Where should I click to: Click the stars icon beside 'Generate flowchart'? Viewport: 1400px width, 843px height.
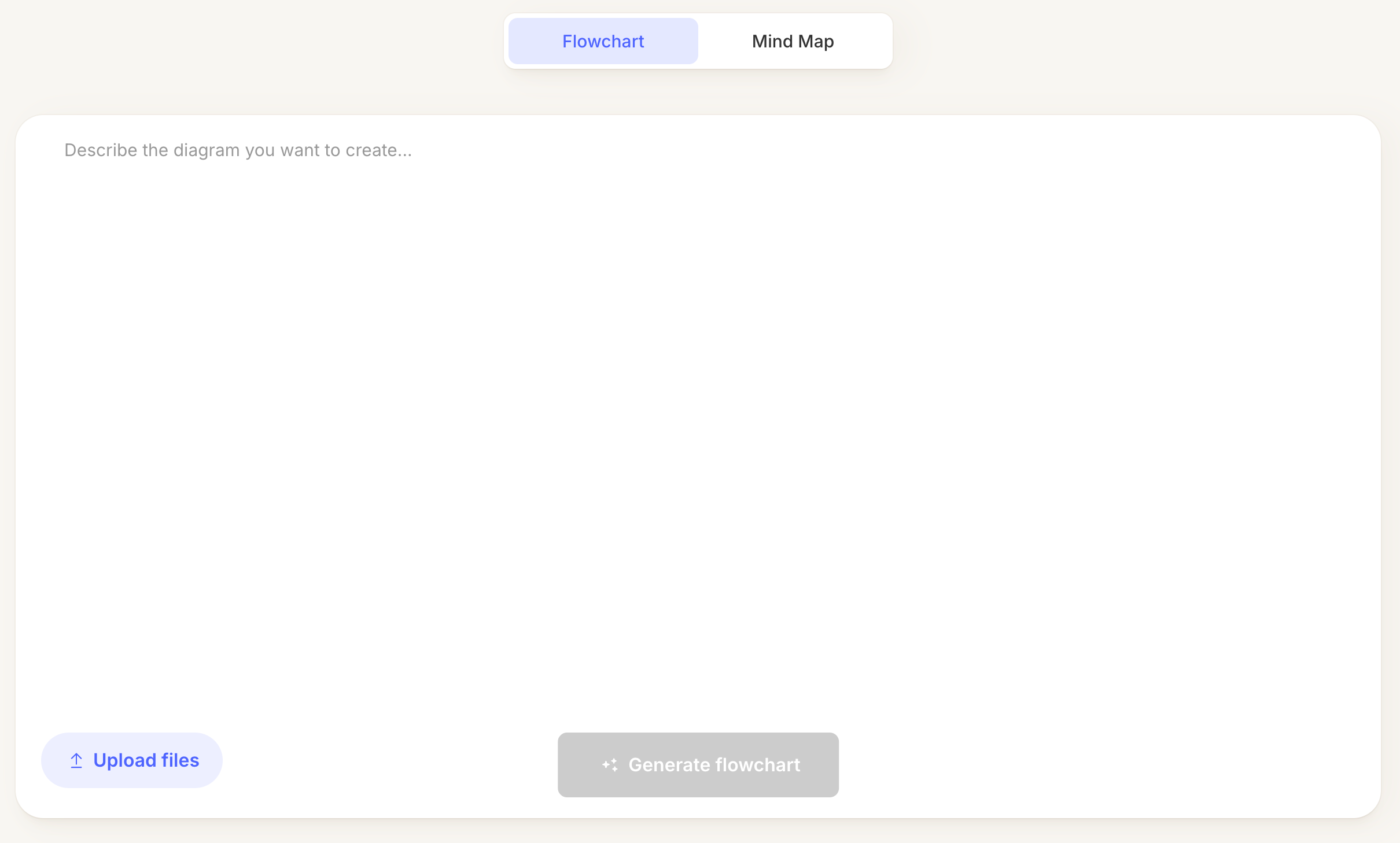(x=610, y=765)
